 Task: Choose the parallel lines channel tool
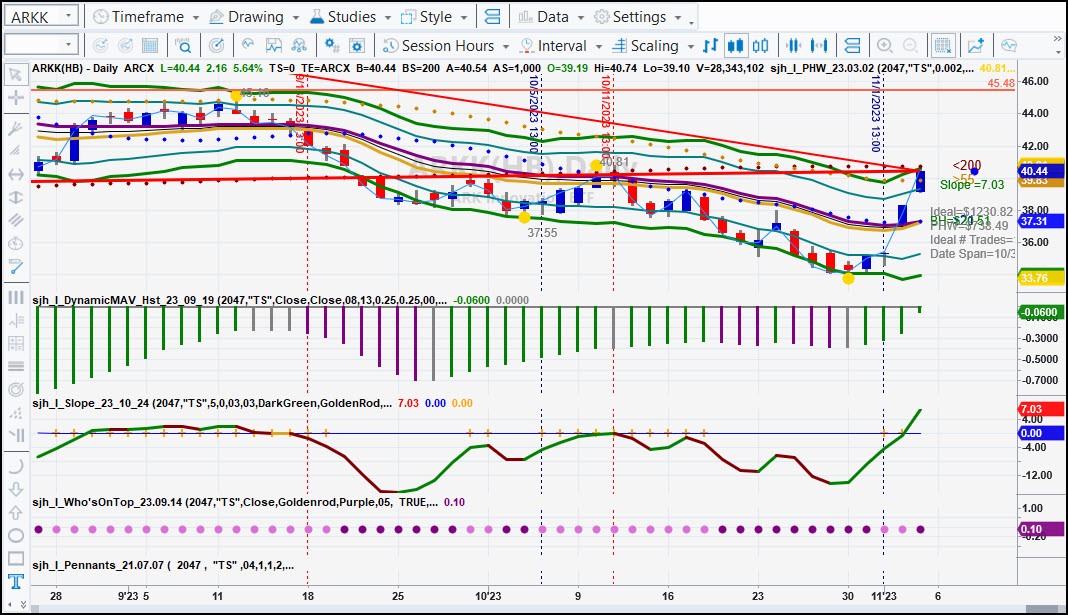click(15, 220)
